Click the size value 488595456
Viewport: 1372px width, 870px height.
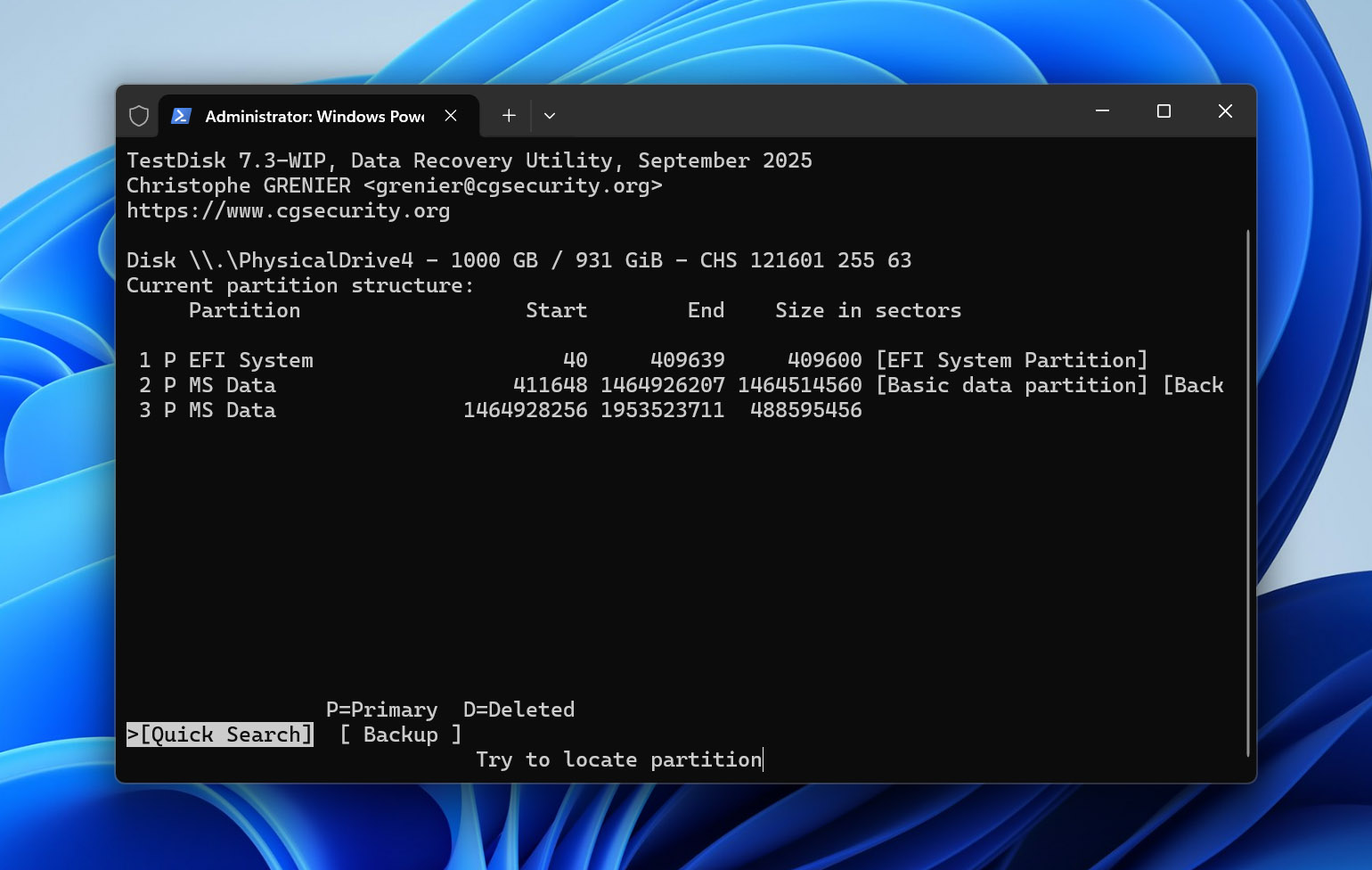[x=806, y=410]
